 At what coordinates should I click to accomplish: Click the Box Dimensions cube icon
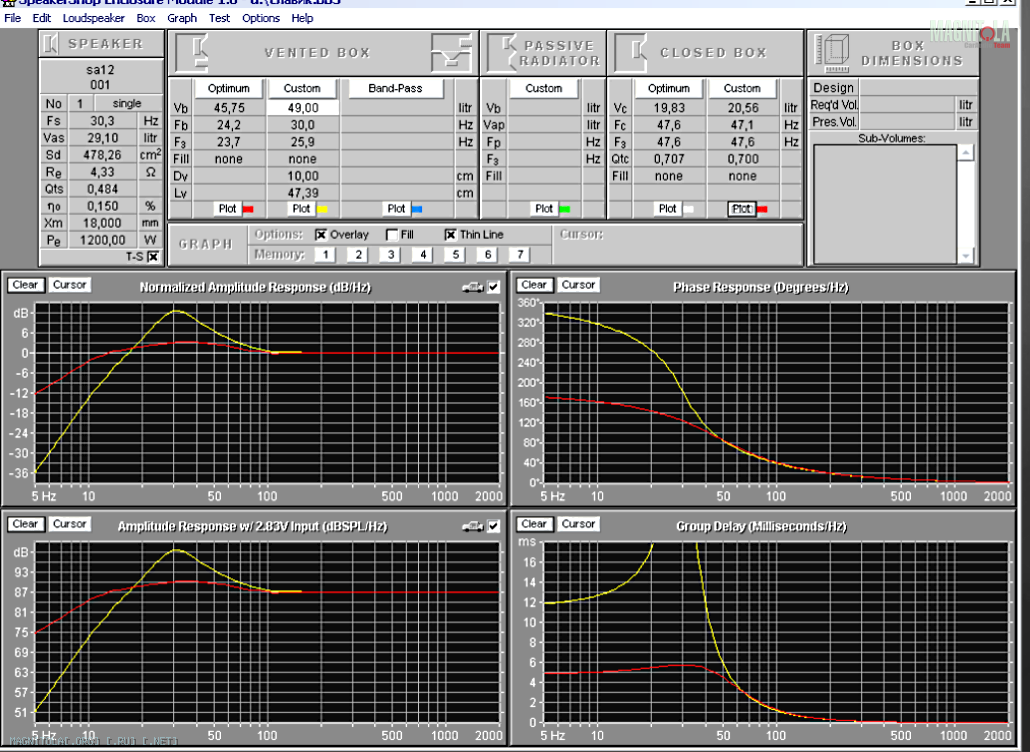832,53
